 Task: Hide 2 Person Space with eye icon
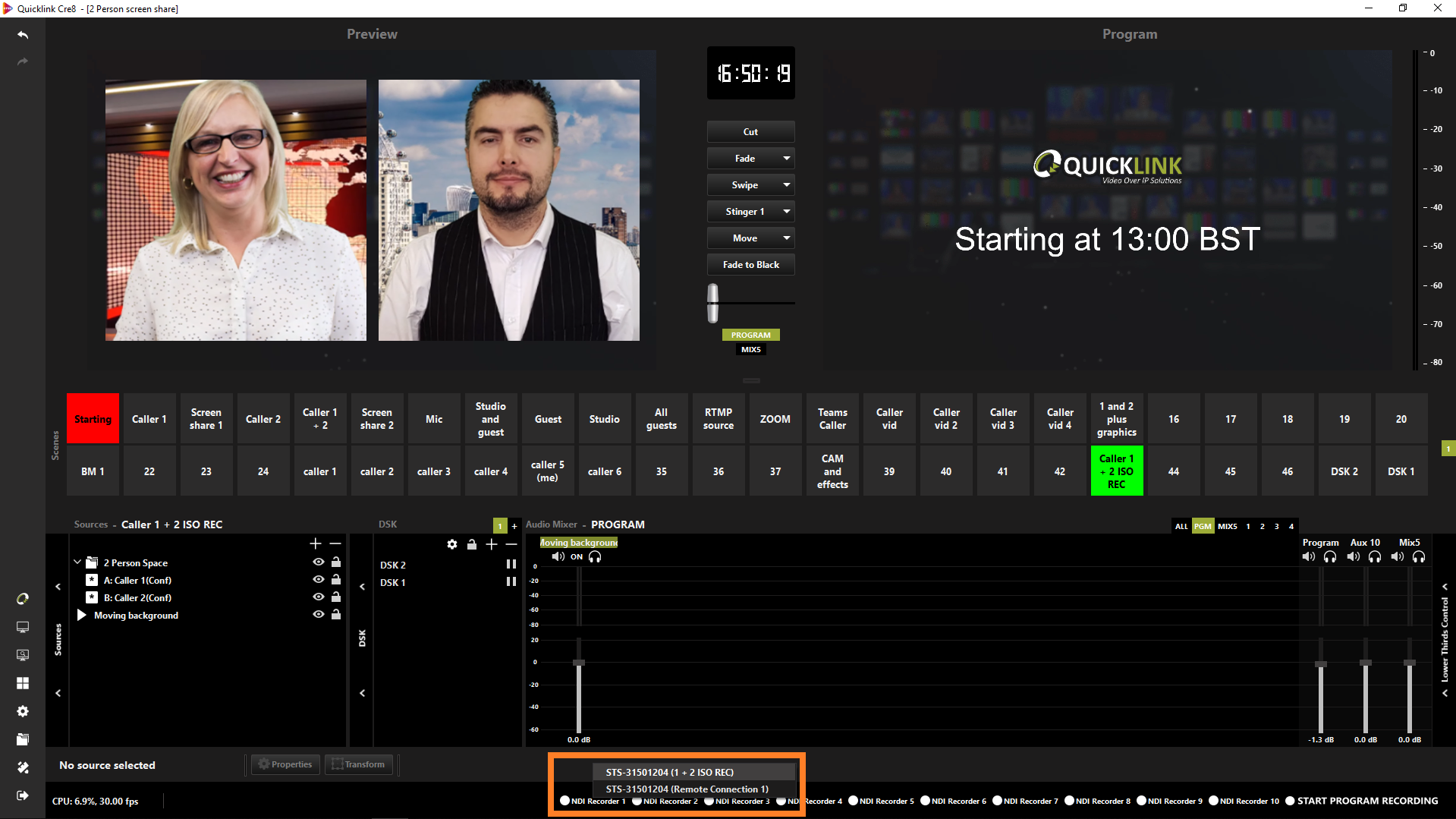pos(319,562)
